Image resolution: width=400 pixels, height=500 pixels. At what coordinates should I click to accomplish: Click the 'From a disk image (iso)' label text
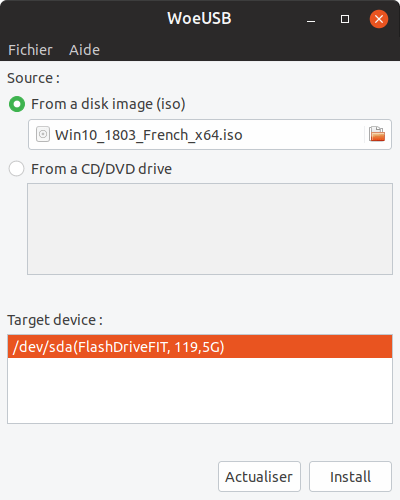pos(108,104)
